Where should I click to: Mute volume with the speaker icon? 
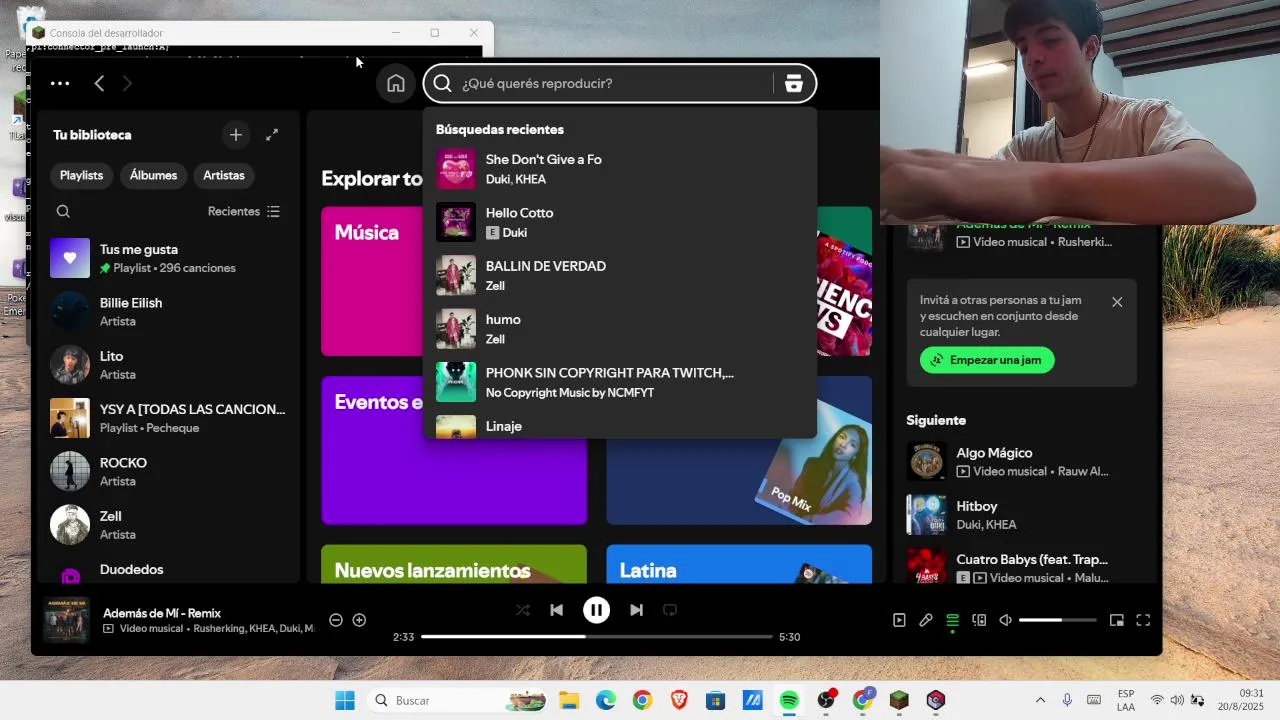click(1006, 620)
